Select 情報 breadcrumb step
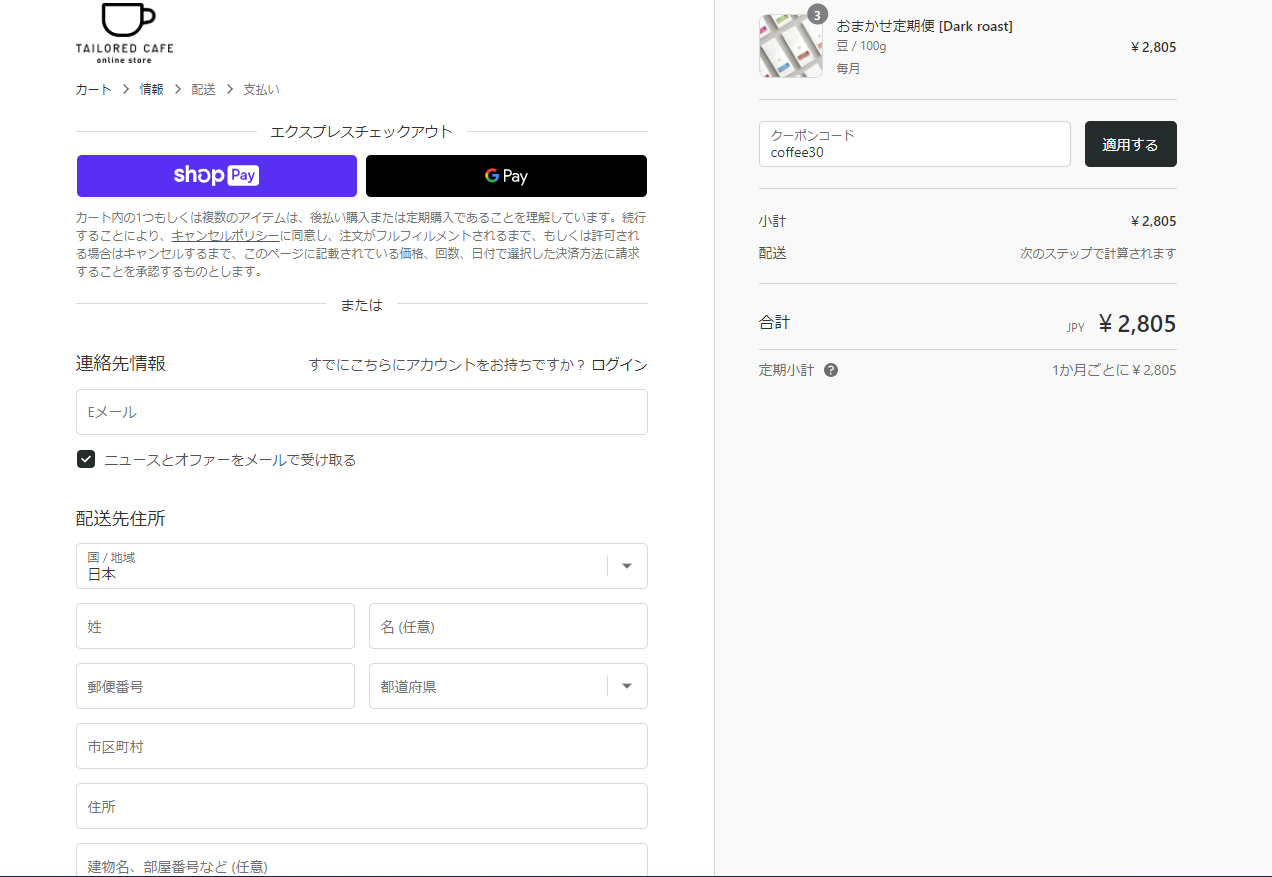Image resolution: width=1272 pixels, height=877 pixels. pyautogui.click(x=152, y=89)
